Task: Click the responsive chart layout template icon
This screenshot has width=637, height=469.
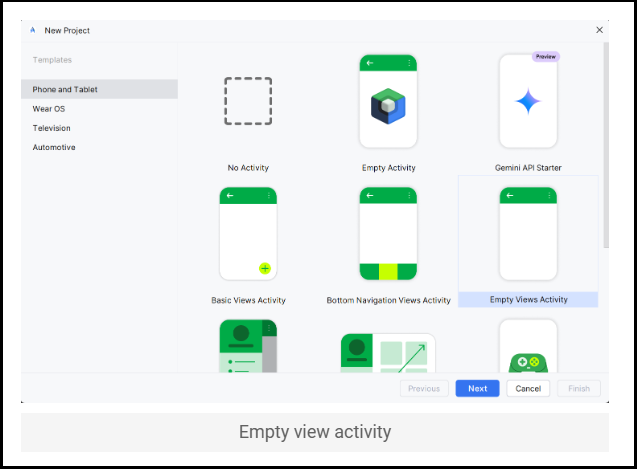Action: coord(388,353)
